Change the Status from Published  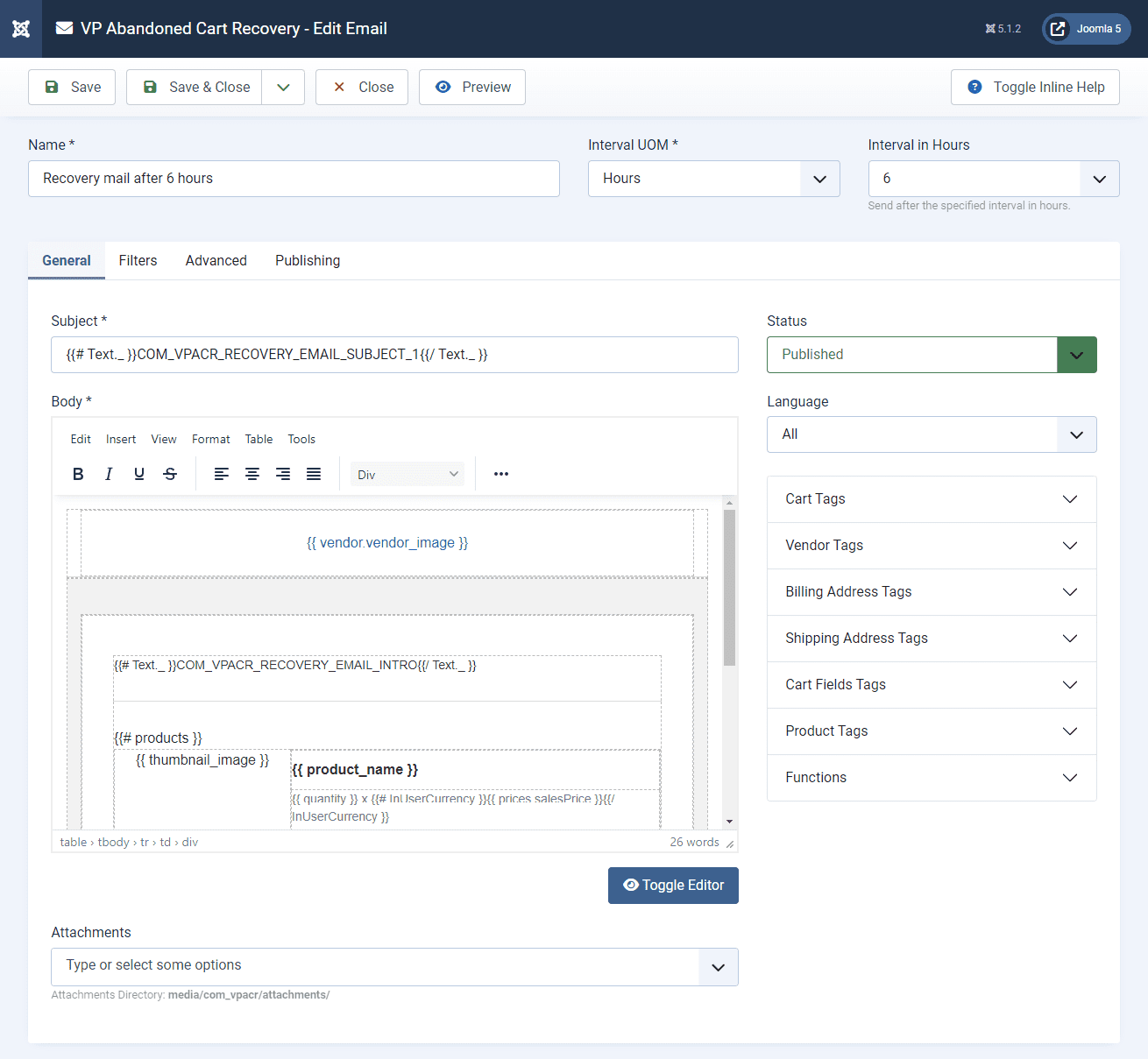[932, 355]
